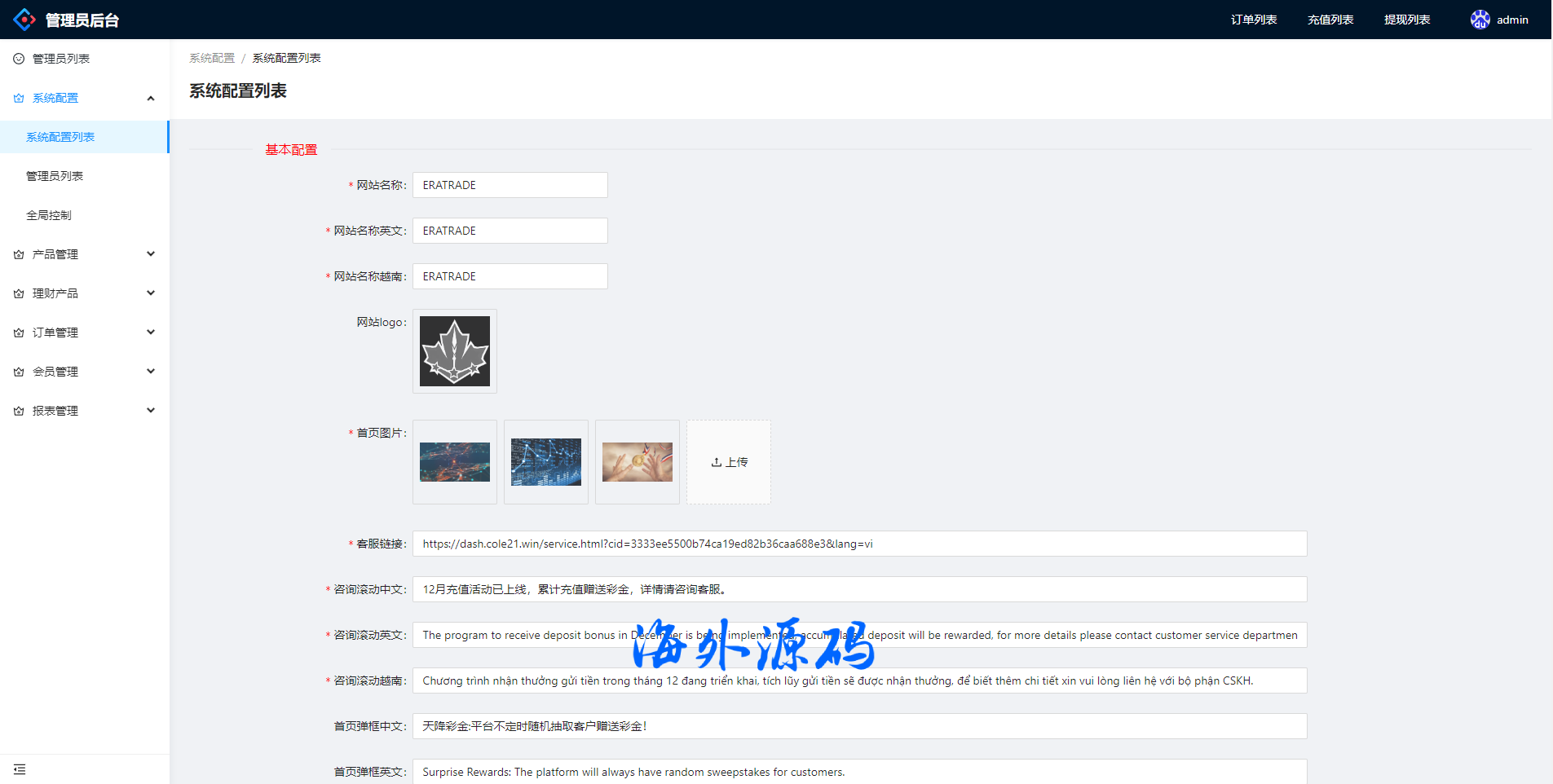Click the crown icon beside 报表管理
Image resolution: width=1553 pixels, height=784 pixels.
click(19, 411)
